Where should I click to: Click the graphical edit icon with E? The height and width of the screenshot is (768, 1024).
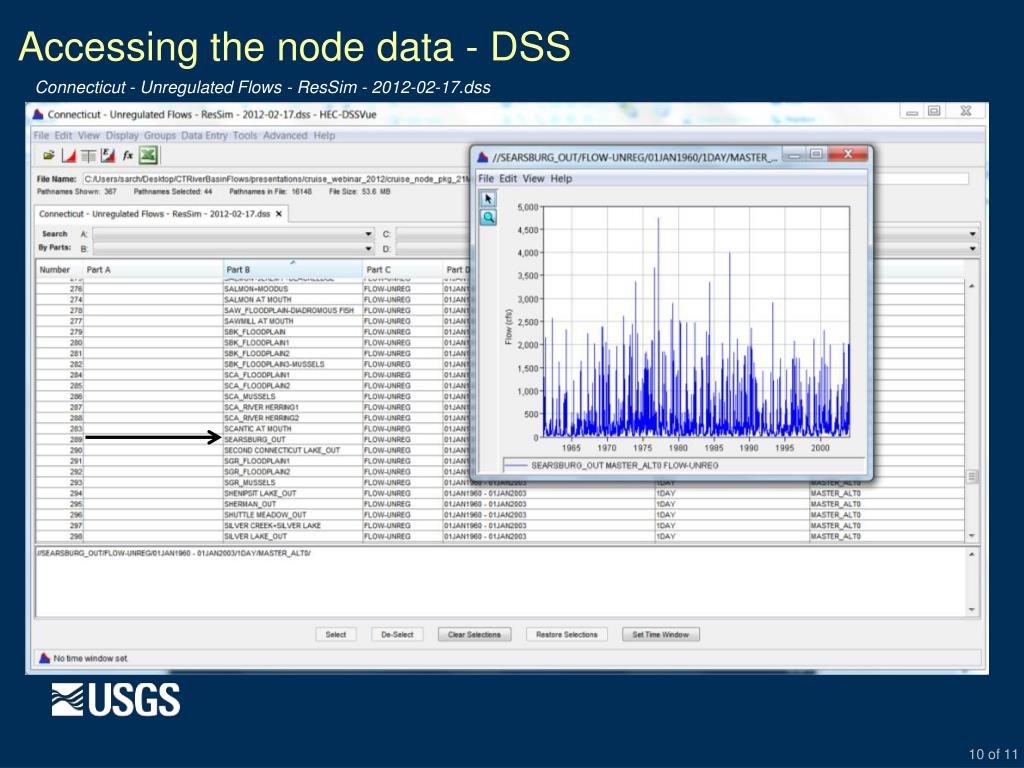click(108, 155)
